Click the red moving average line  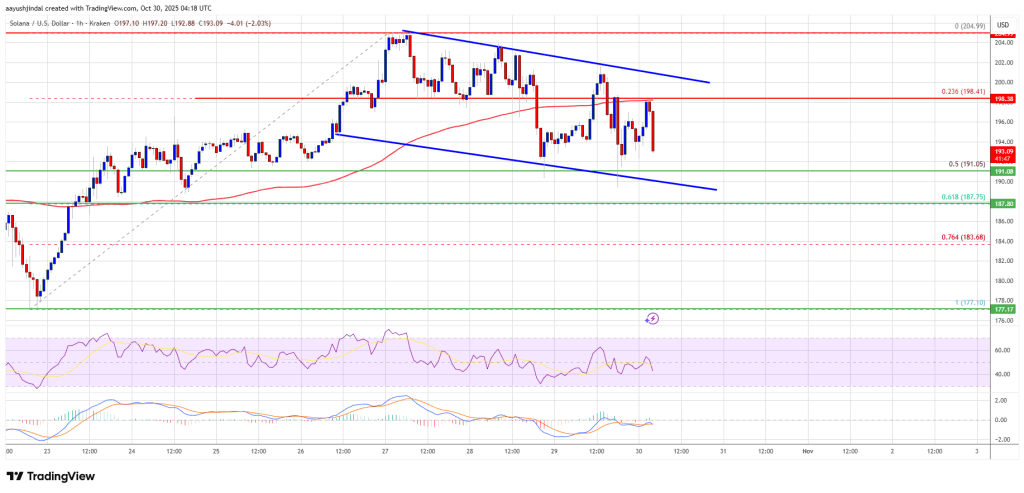pyautogui.click(x=300, y=186)
